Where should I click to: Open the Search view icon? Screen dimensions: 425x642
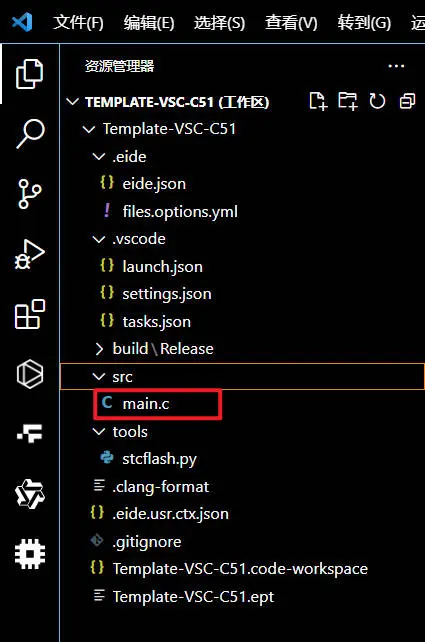pyautogui.click(x=30, y=133)
